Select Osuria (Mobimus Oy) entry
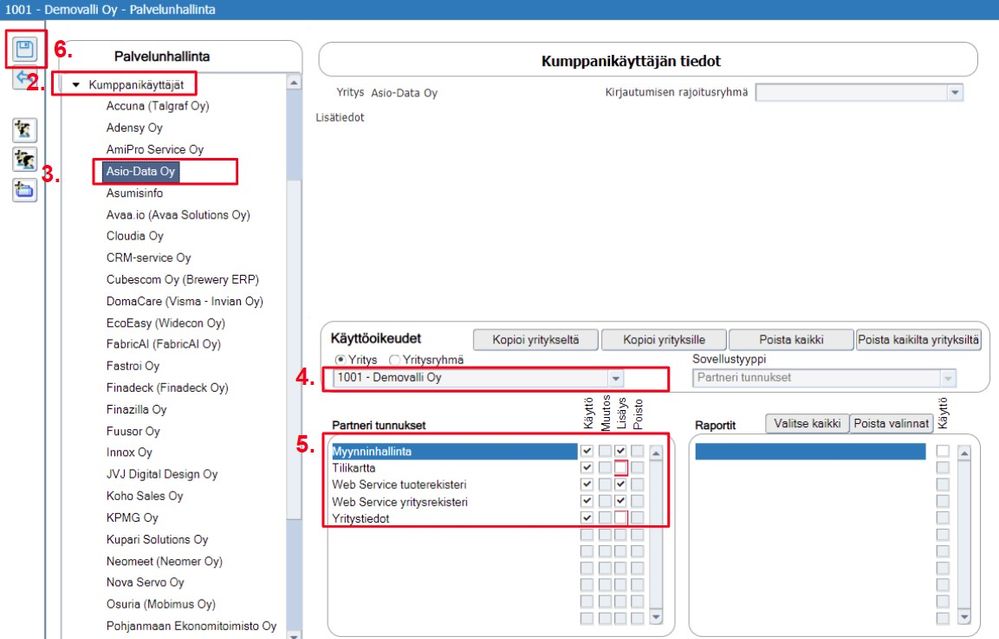The width and height of the screenshot is (999, 639). click(x=161, y=604)
